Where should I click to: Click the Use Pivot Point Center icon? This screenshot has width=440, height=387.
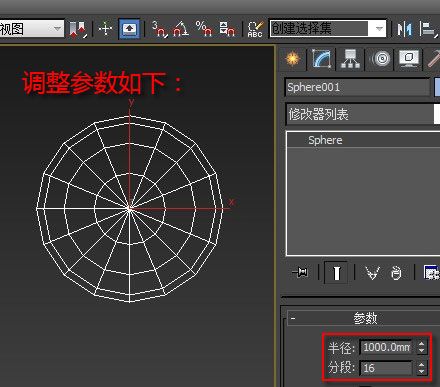(78, 29)
